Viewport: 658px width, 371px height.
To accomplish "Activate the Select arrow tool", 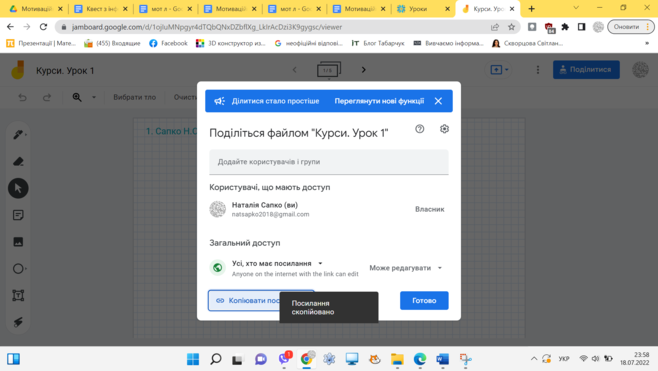I will pos(18,188).
